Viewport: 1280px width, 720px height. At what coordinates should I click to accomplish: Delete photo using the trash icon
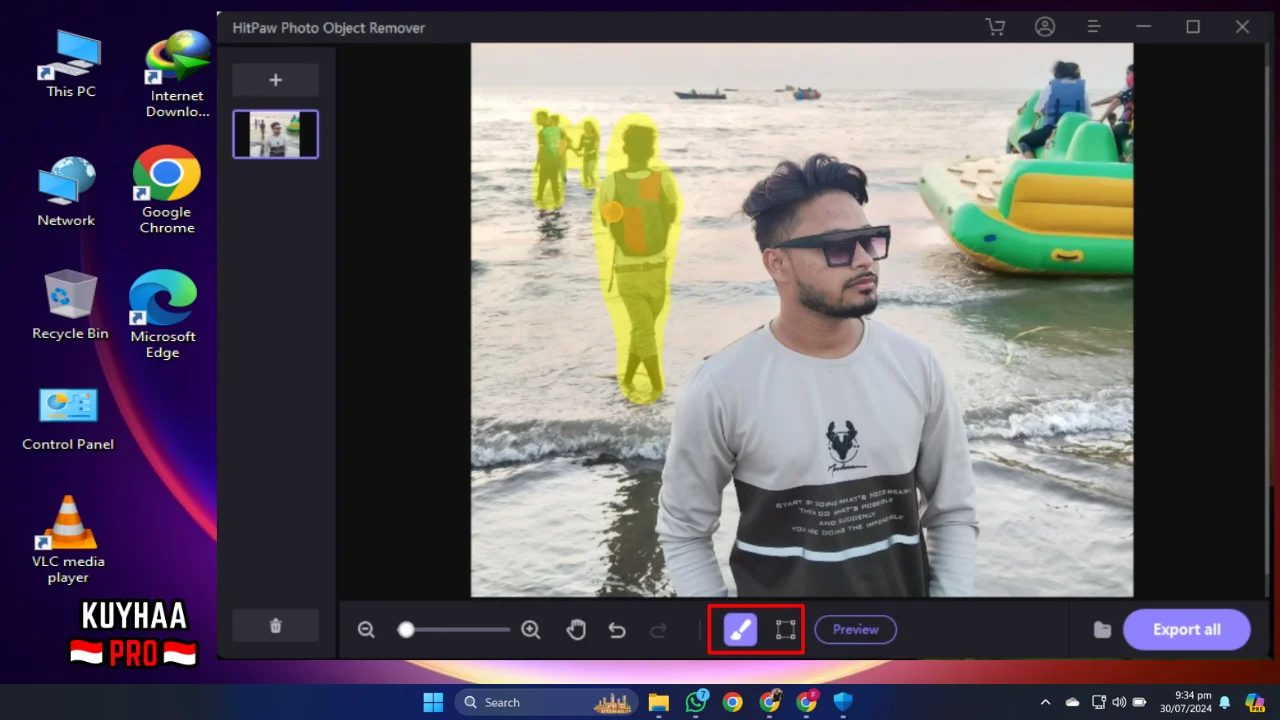coord(276,626)
